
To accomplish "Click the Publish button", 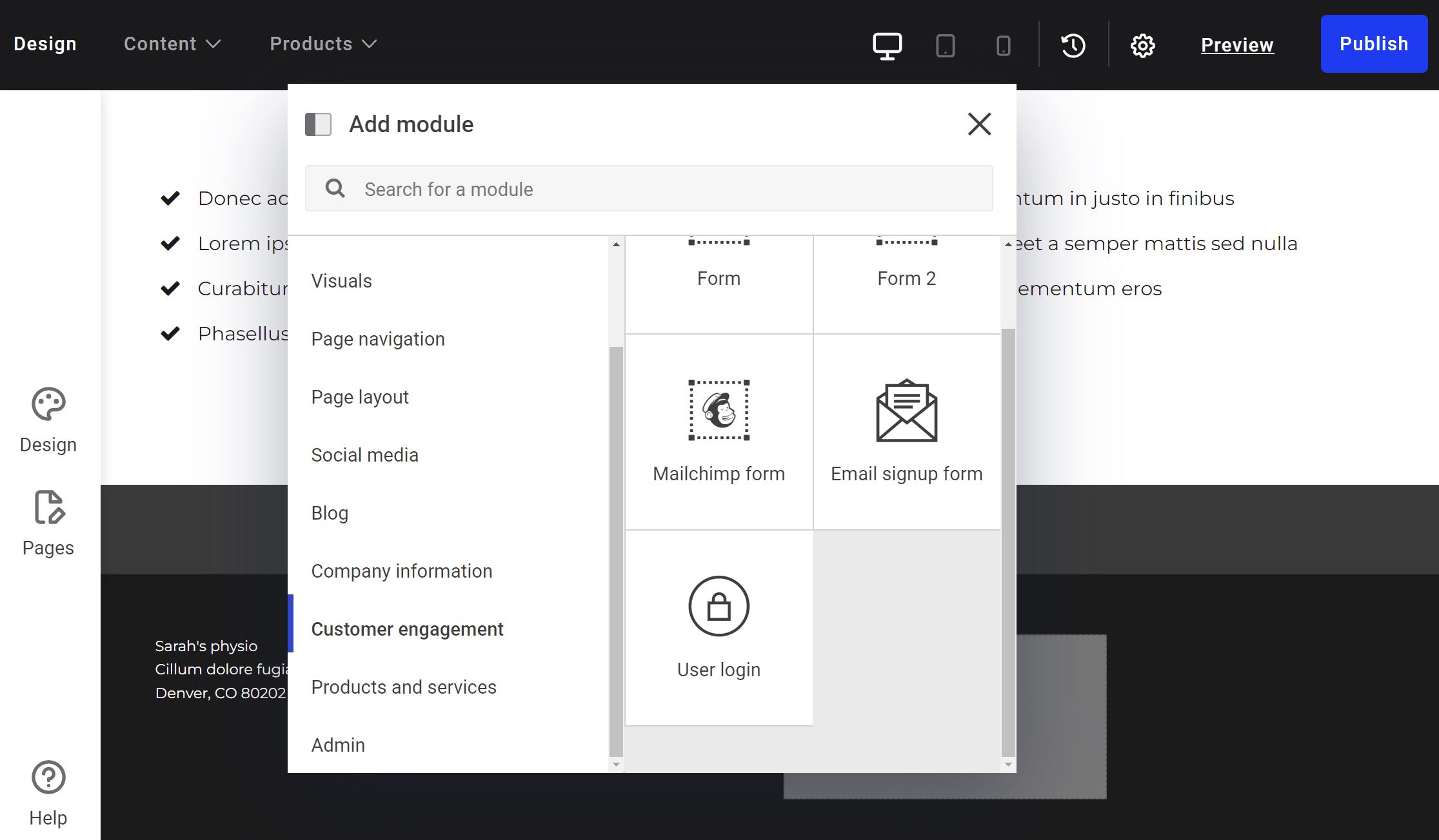I will 1374,44.
